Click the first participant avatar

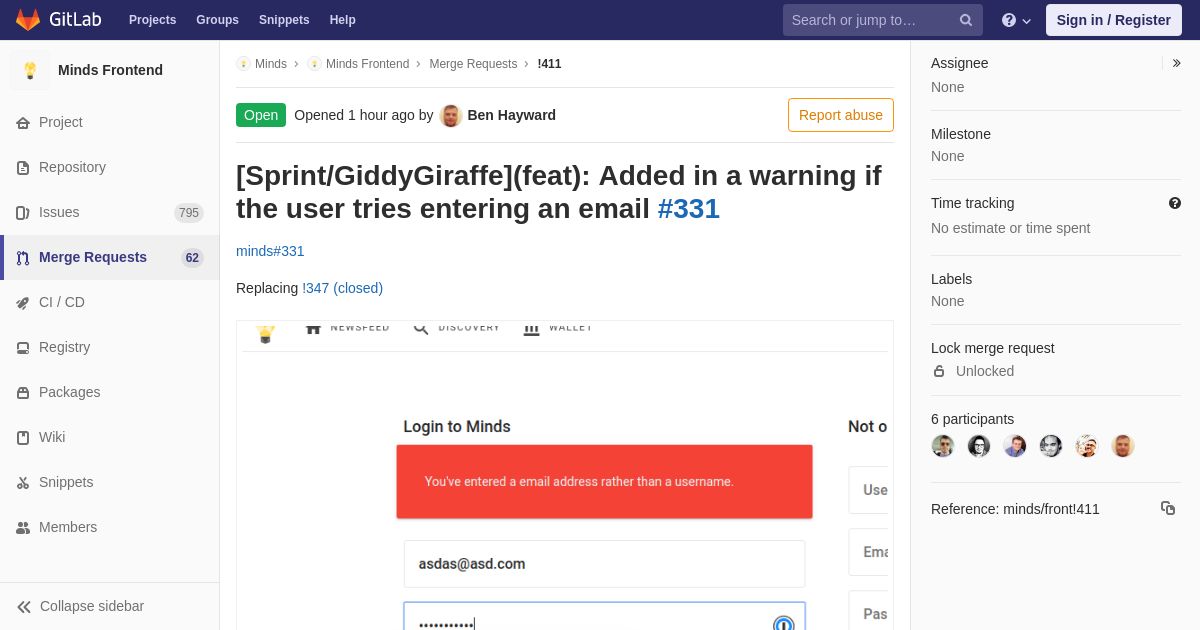[943, 446]
